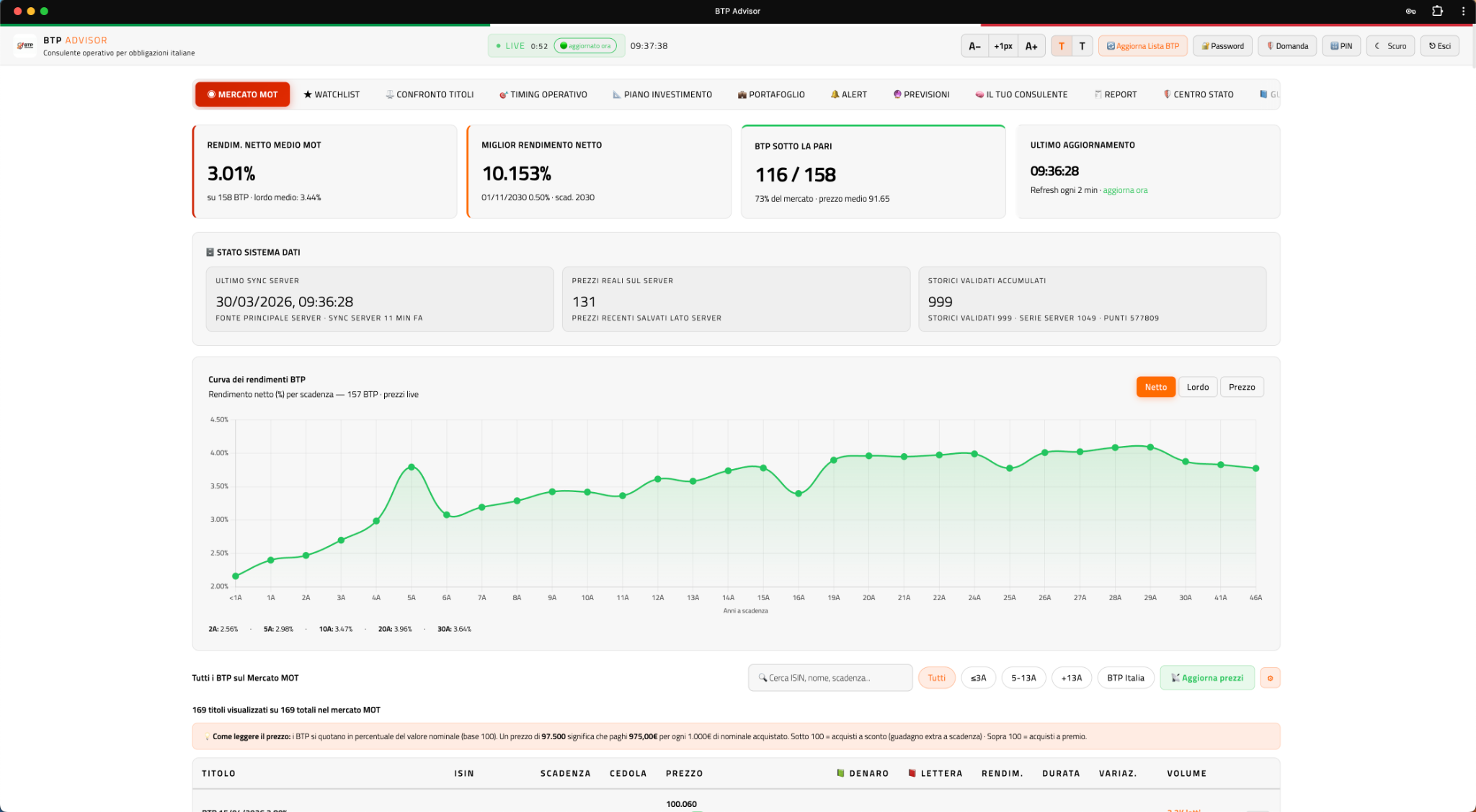Click the search magnifier in the ISIN field

coord(763,677)
